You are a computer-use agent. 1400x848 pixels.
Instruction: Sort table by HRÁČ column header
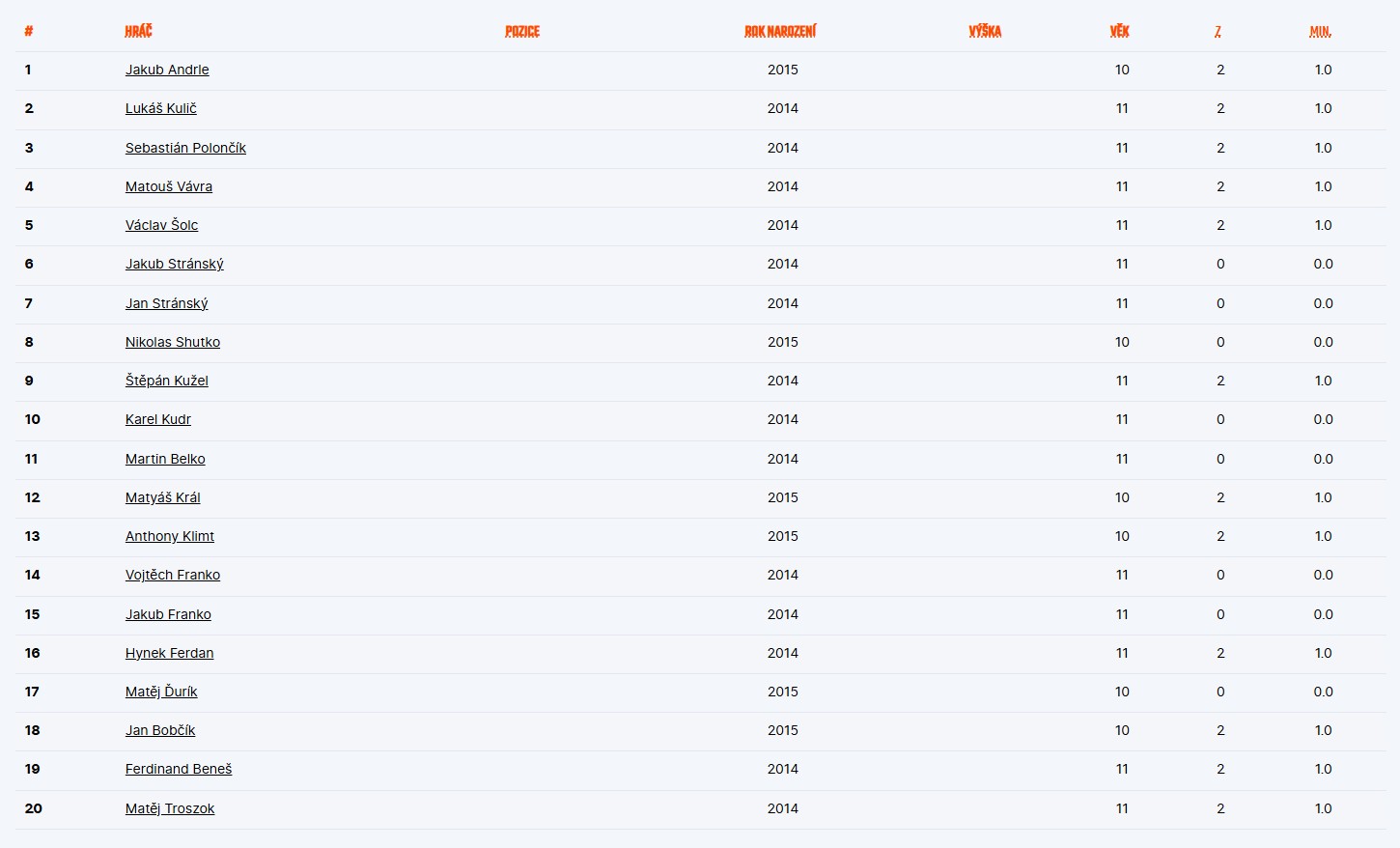tap(139, 31)
